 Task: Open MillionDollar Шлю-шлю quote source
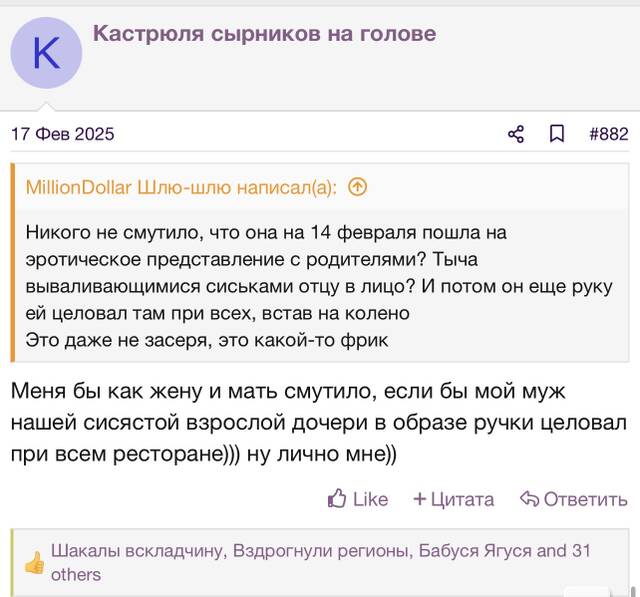point(181,187)
